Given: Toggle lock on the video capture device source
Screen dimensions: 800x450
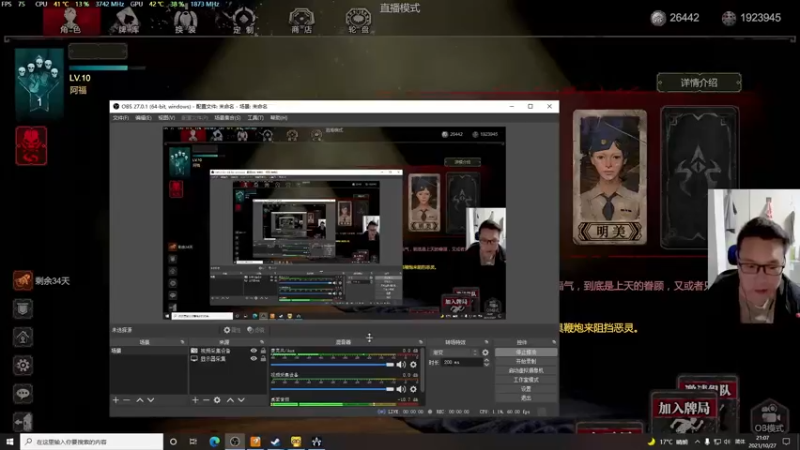Looking at the screenshot, I should pos(263,351).
